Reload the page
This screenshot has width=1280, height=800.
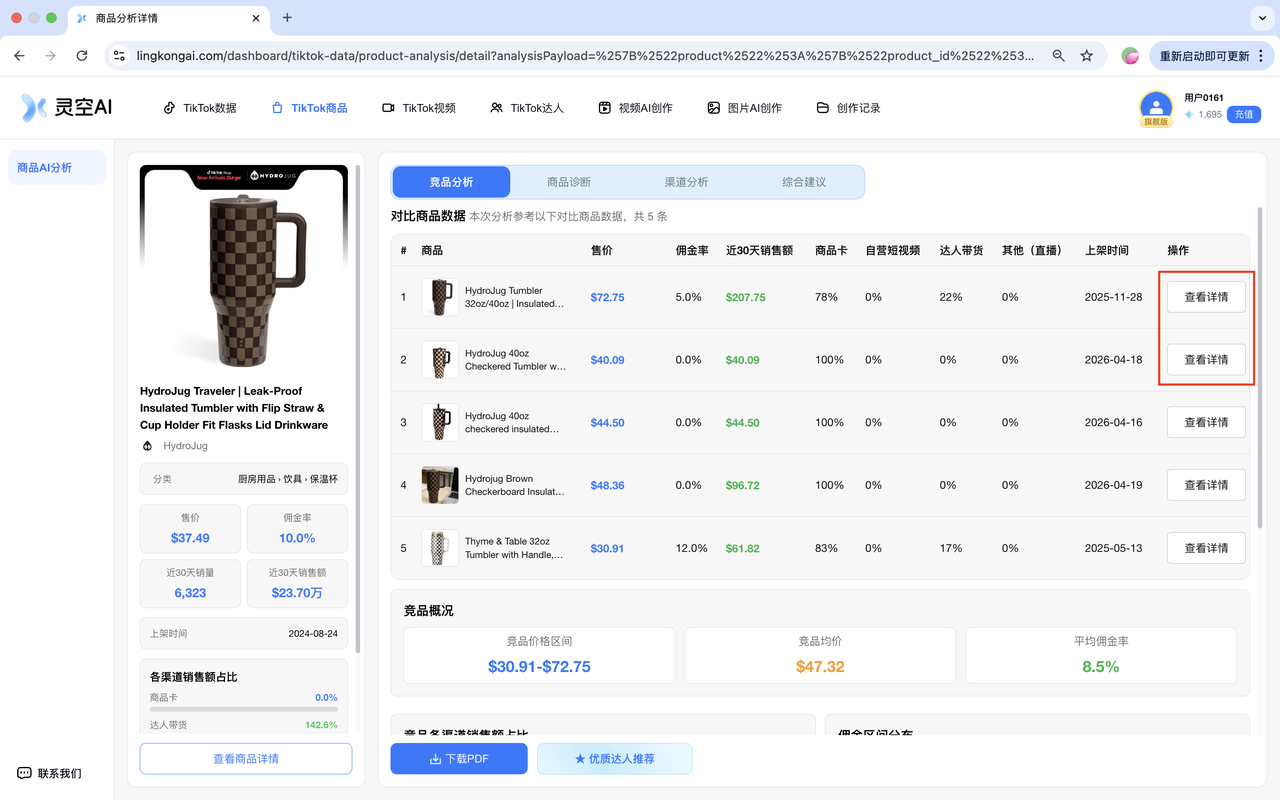click(82, 56)
